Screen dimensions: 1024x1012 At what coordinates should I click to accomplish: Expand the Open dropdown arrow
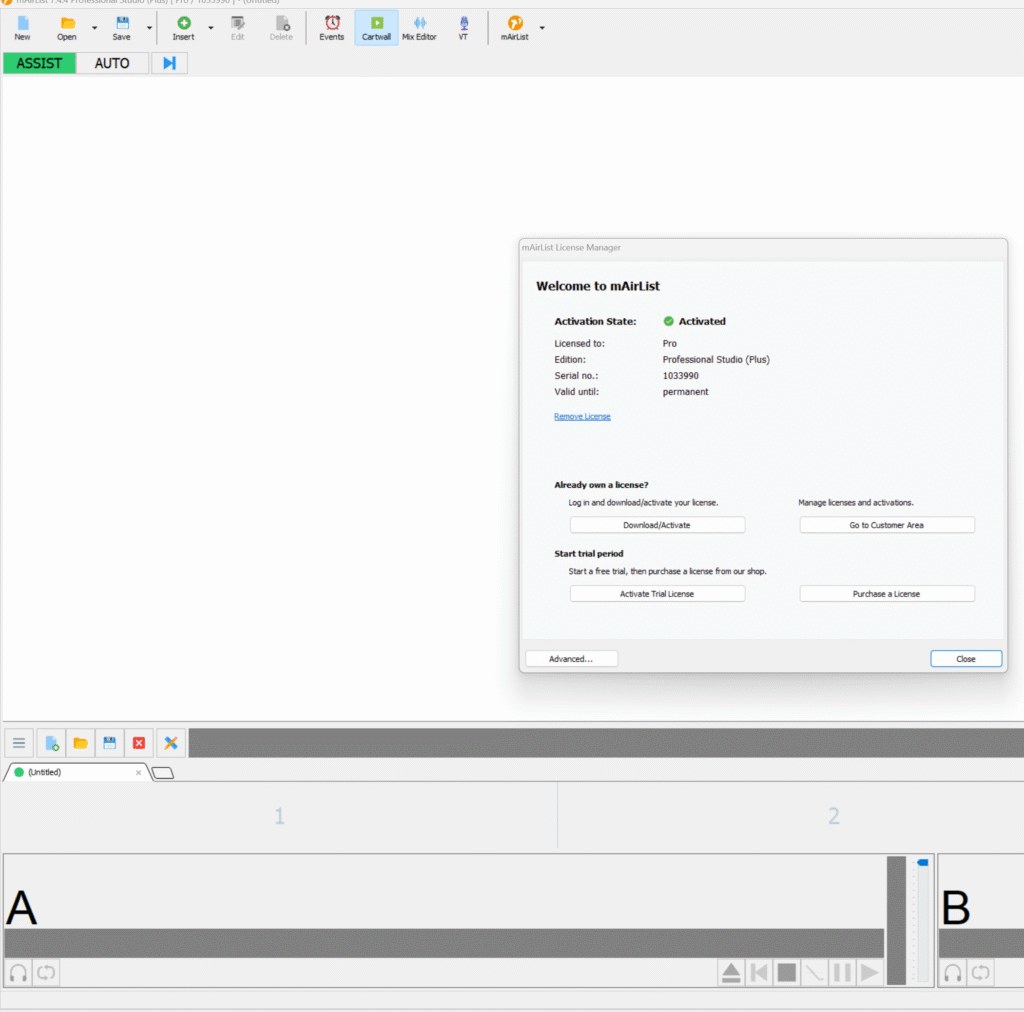click(x=94, y=28)
